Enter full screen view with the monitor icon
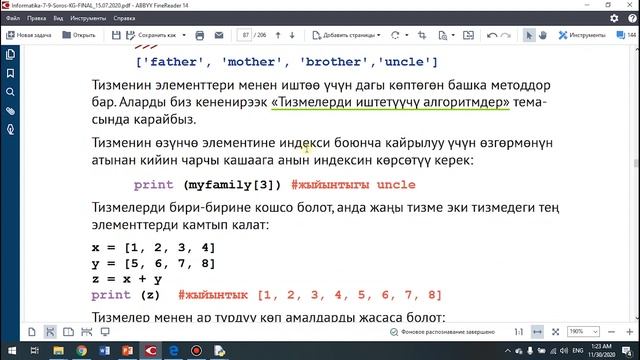This screenshot has width=640, height=360. [105, 332]
